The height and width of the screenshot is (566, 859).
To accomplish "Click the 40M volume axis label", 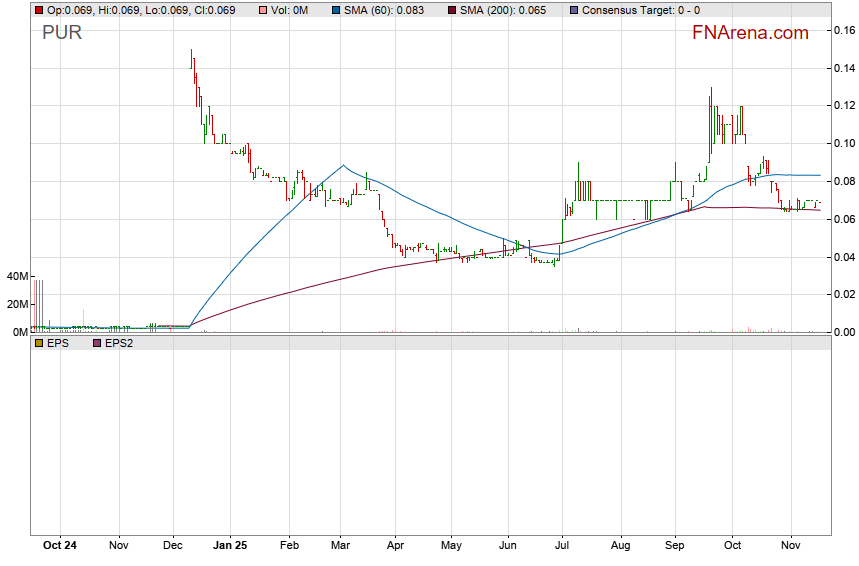I will click(17, 276).
